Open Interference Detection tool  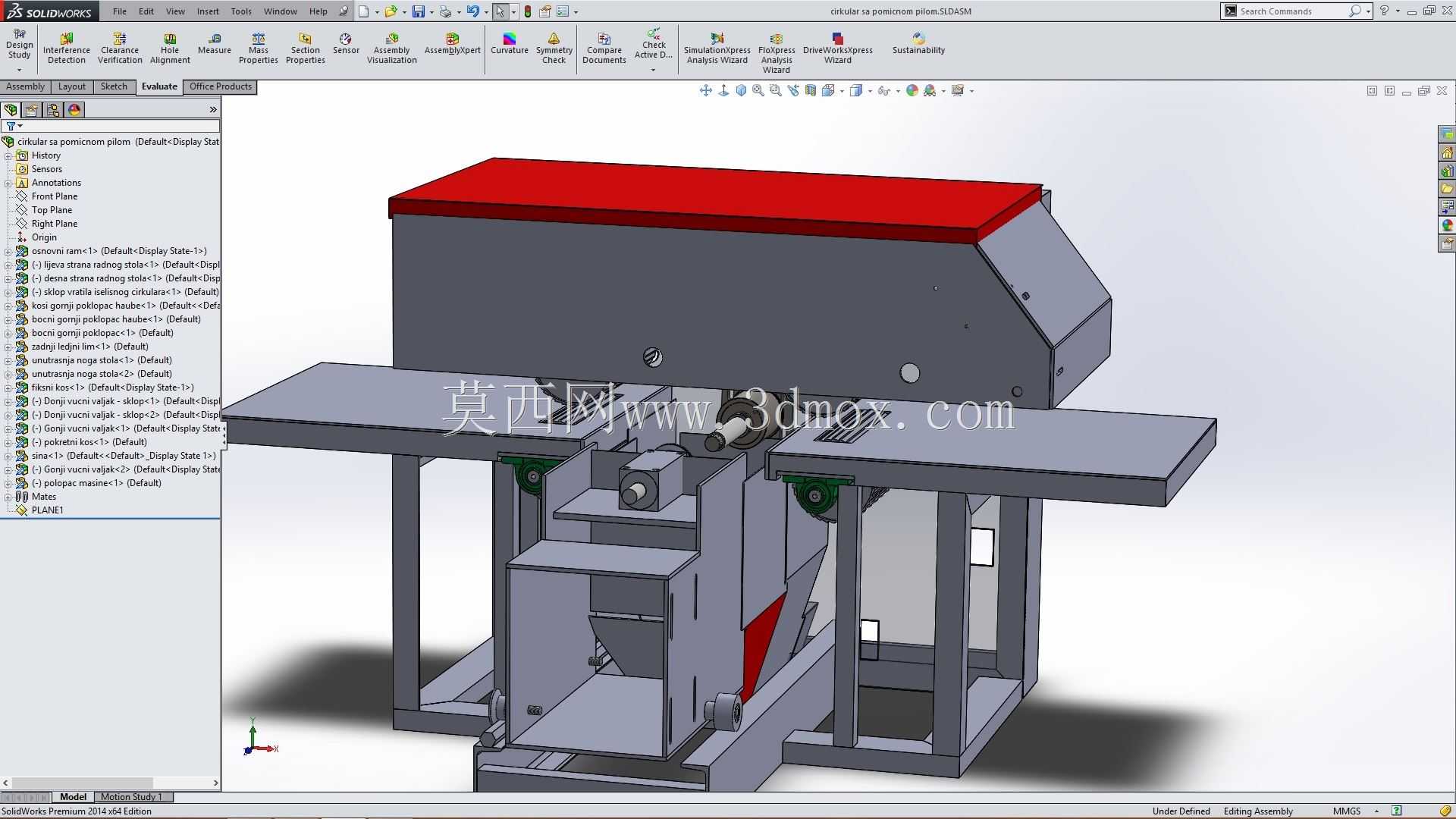pyautogui.click(x=67, y=49)
